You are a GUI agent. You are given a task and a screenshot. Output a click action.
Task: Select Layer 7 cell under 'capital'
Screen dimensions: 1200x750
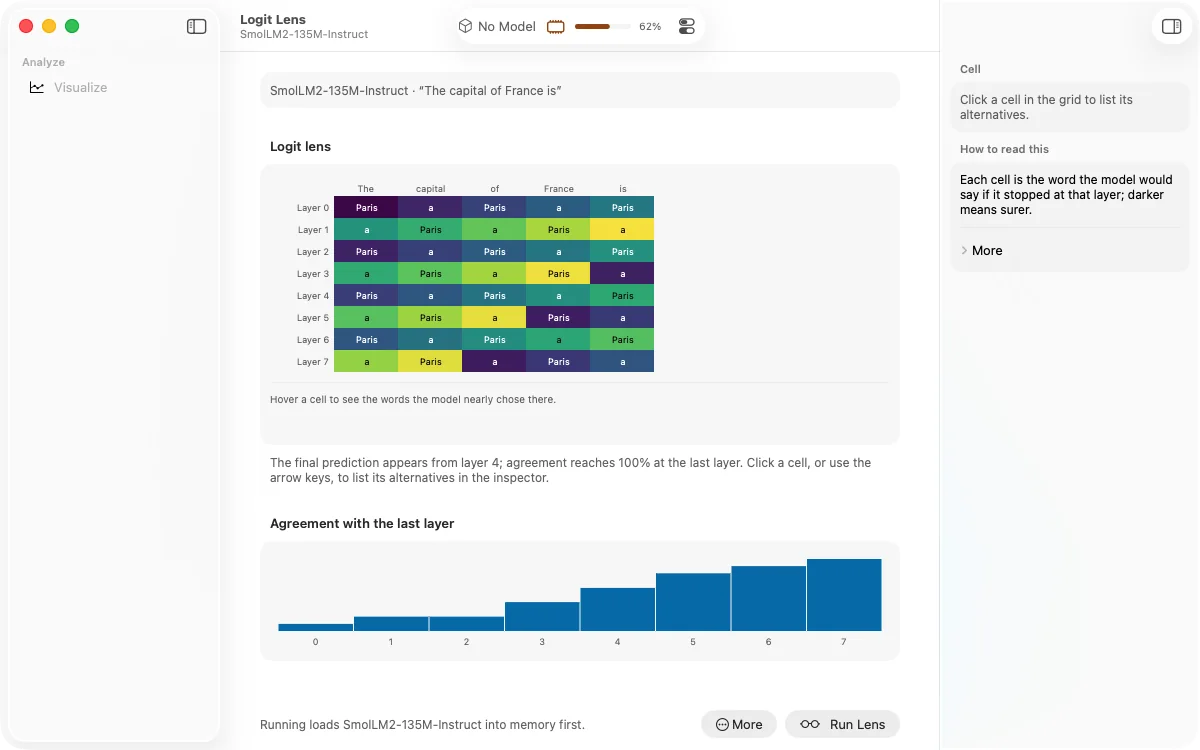(430, 362)
